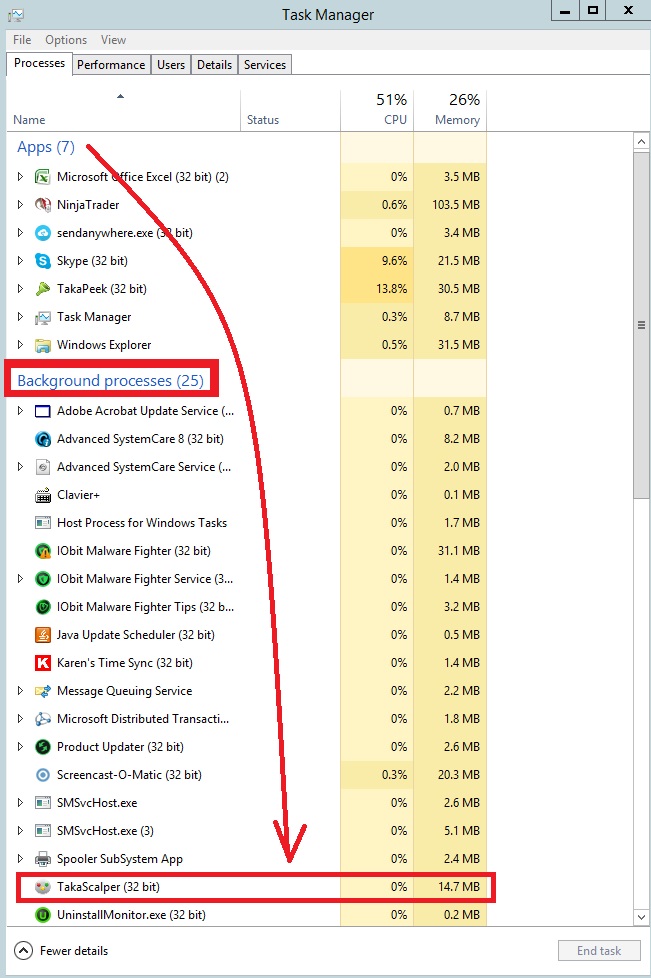Viewport: 651px width, 978px height.
Task: Click the NinjaTrader process icon
Action: click(x=43, y=205)
